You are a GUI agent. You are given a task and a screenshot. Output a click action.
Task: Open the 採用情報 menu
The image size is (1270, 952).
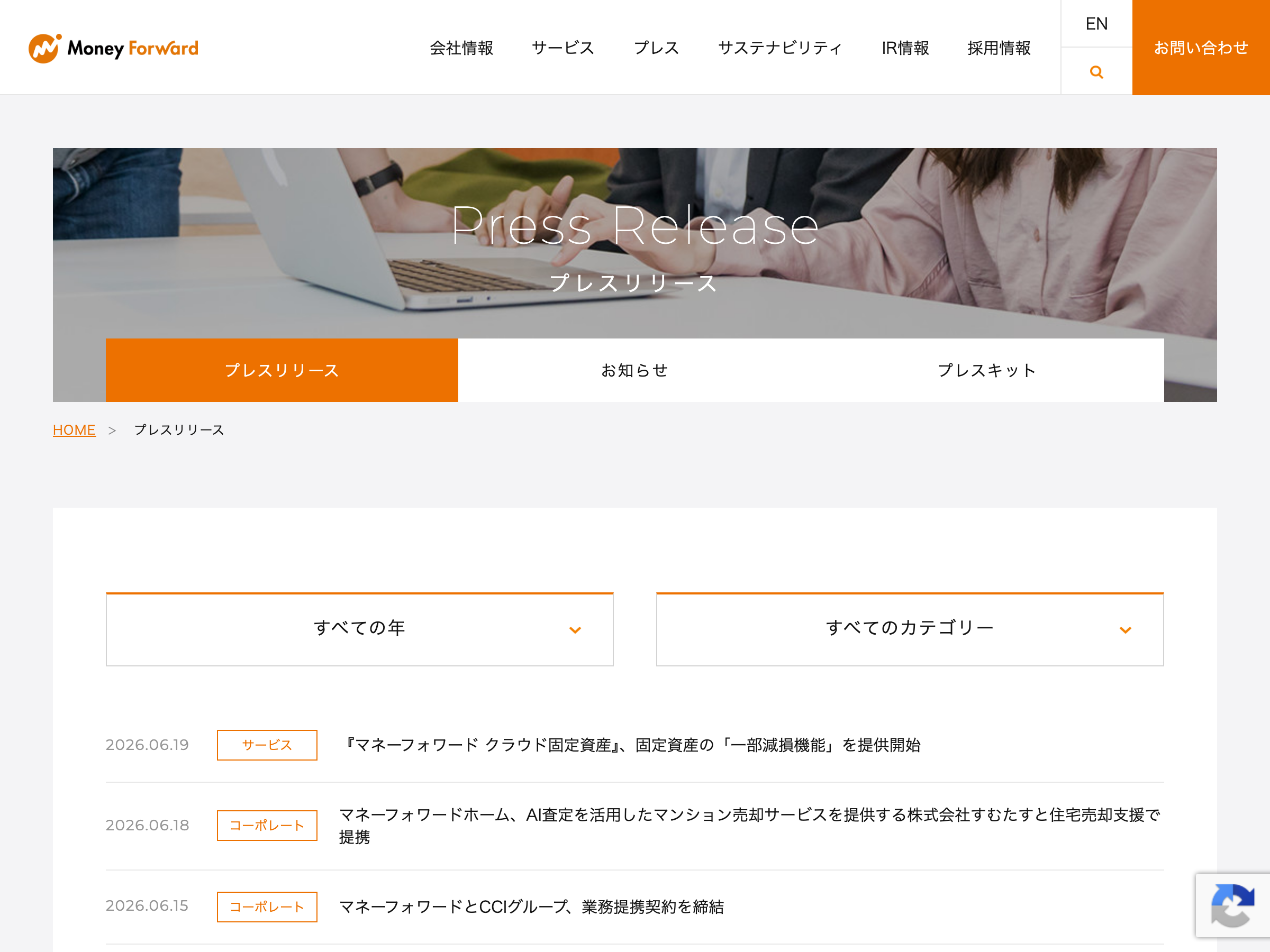tap(999, 48)
